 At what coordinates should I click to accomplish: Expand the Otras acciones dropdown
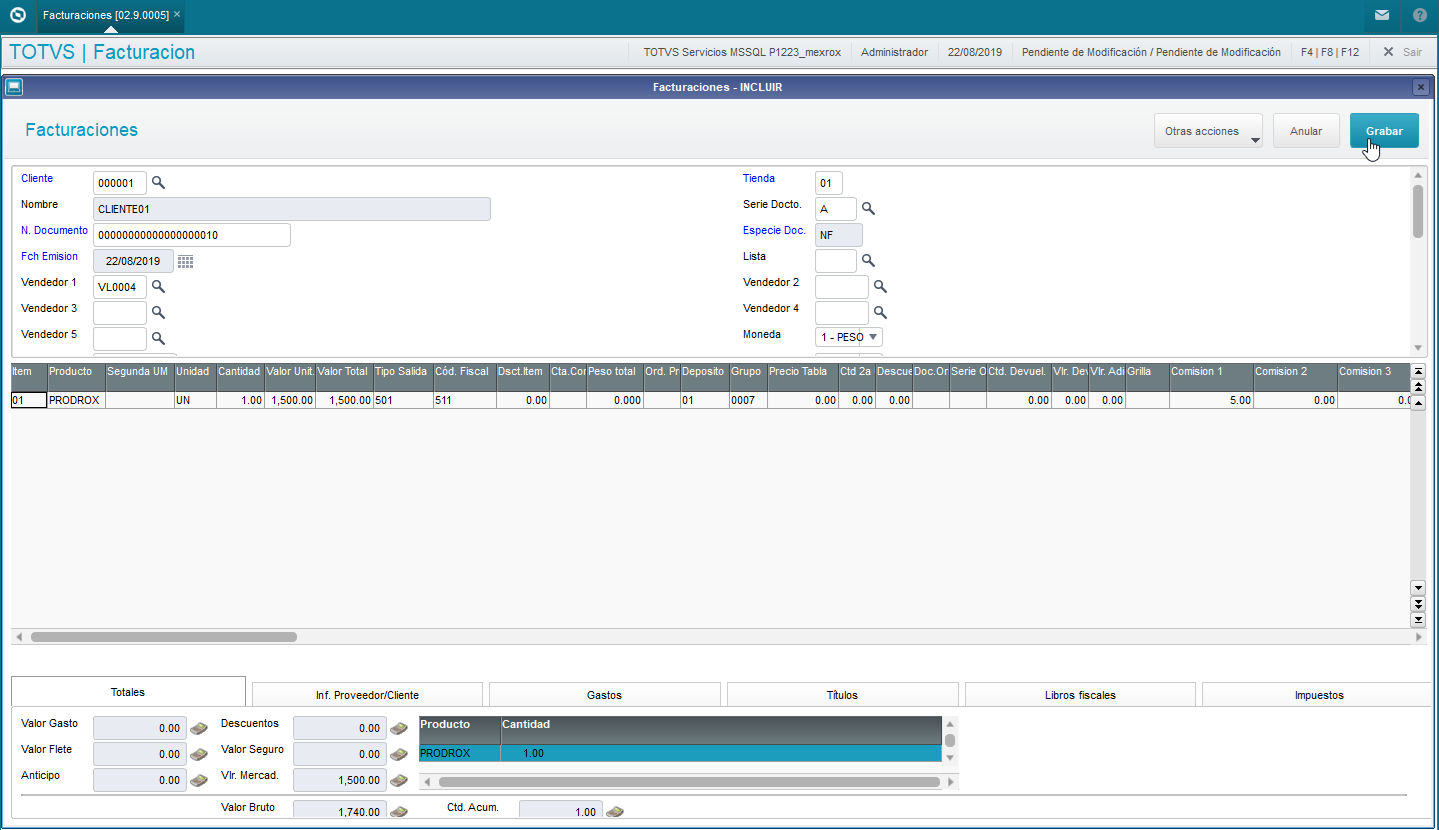coord(1208,131)
